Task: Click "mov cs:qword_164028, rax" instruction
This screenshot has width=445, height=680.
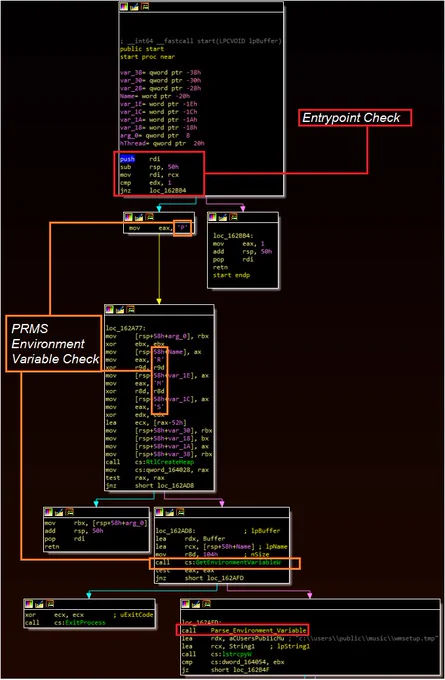Action: 157,470
